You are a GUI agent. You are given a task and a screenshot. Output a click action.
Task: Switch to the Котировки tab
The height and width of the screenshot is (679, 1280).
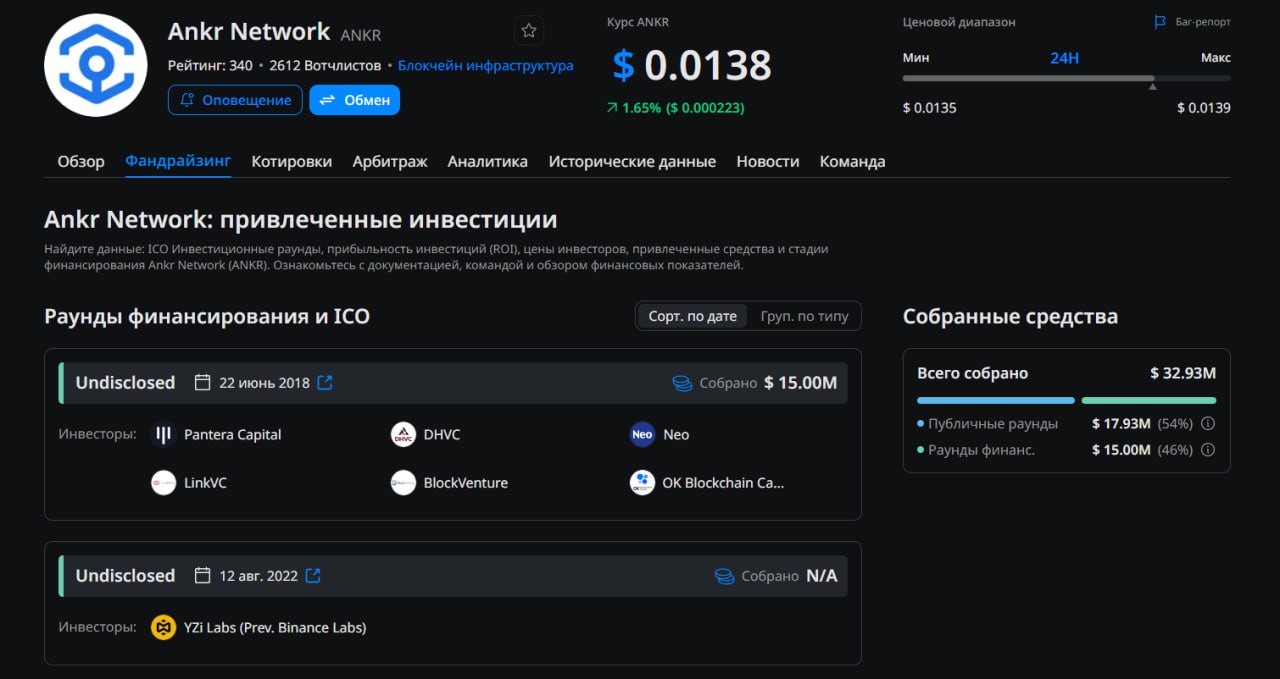(292, 161)
